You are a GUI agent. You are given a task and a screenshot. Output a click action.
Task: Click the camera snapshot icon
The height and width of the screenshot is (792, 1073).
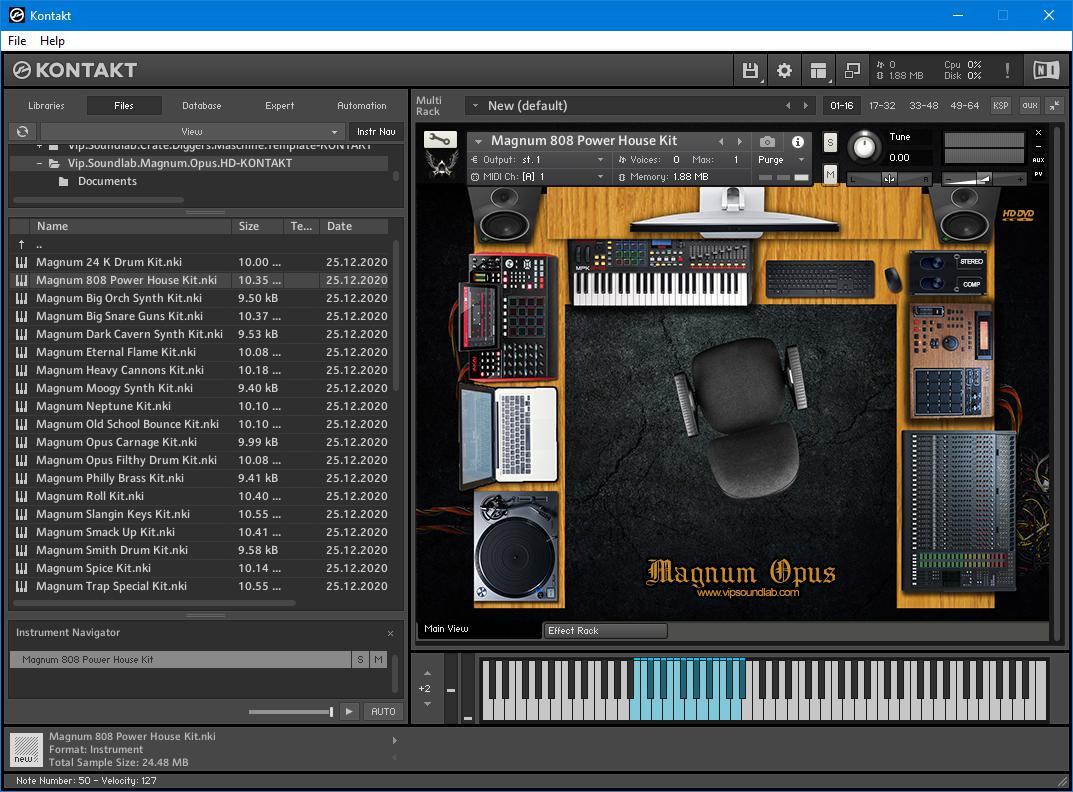pos(767,142)
